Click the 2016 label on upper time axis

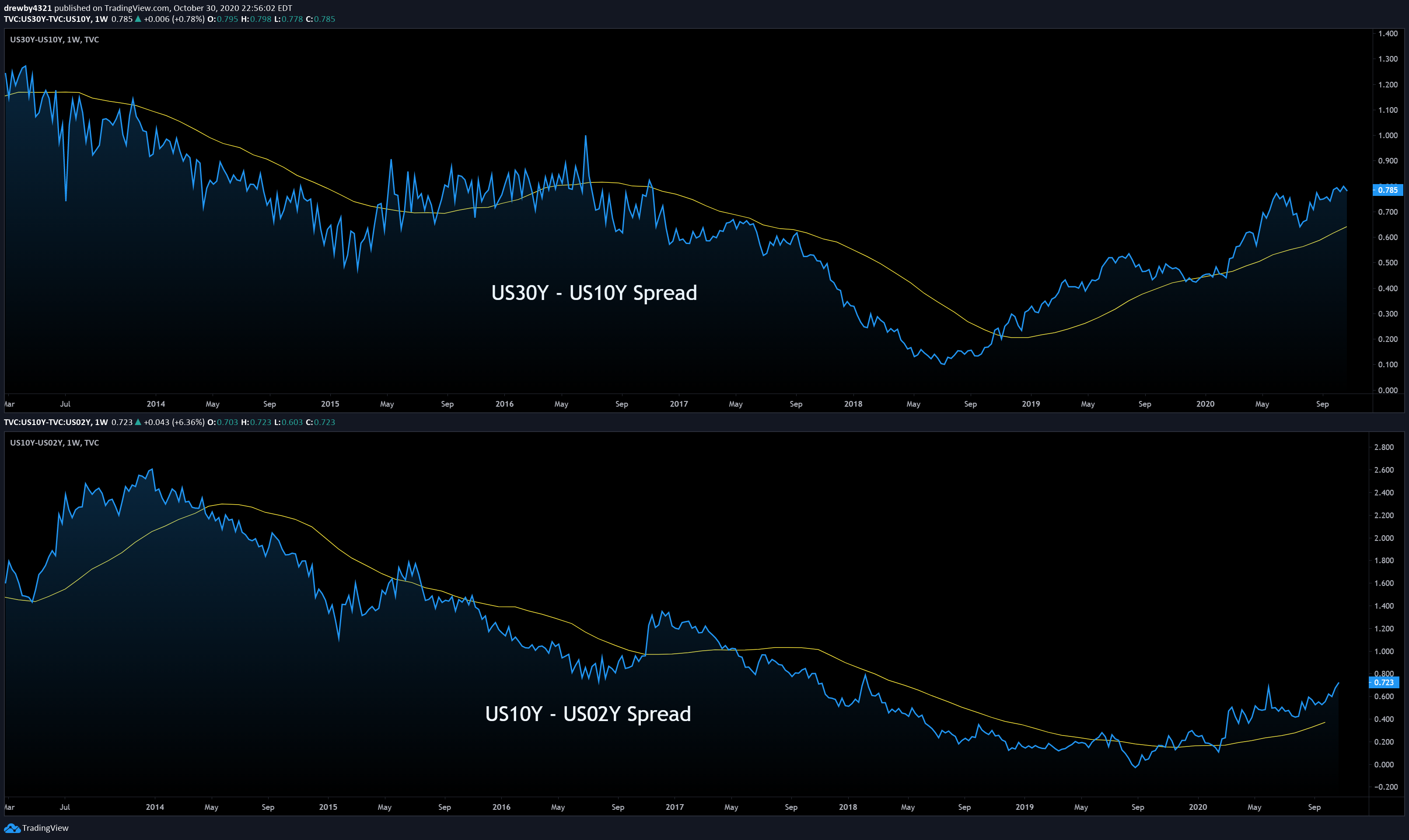(504, 404)
